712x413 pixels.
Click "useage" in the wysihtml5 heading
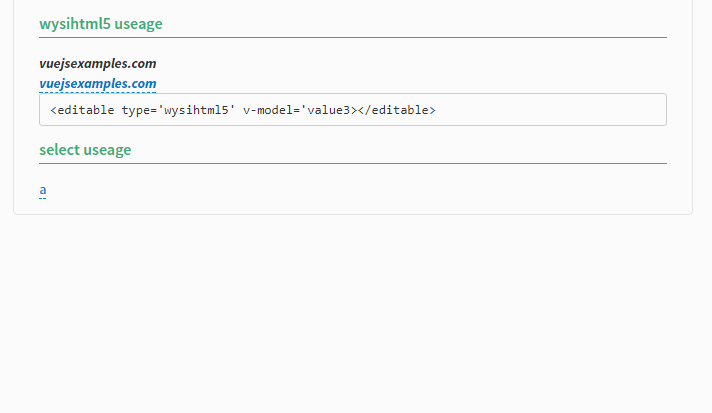tap(138, 23)
